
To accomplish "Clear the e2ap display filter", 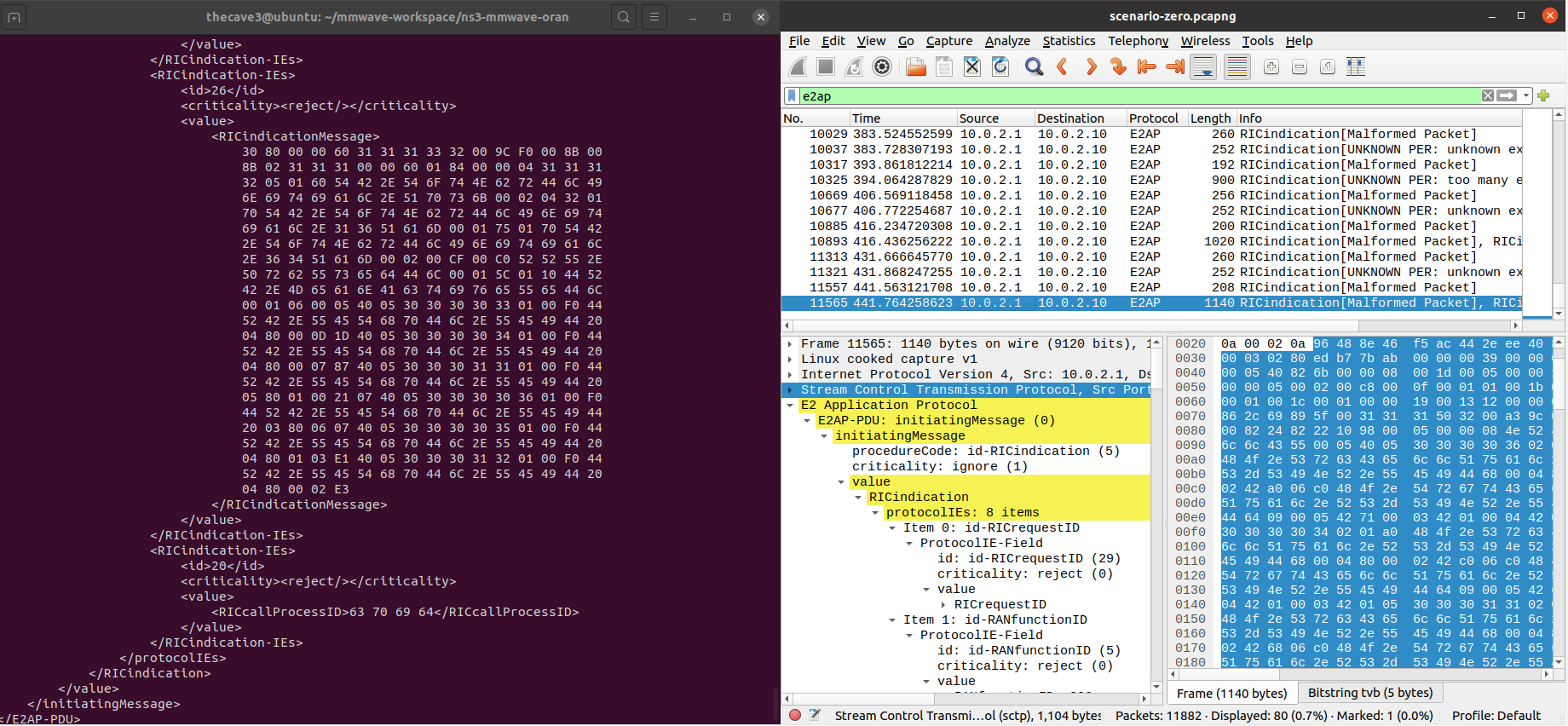I will tap(1487, 96).
